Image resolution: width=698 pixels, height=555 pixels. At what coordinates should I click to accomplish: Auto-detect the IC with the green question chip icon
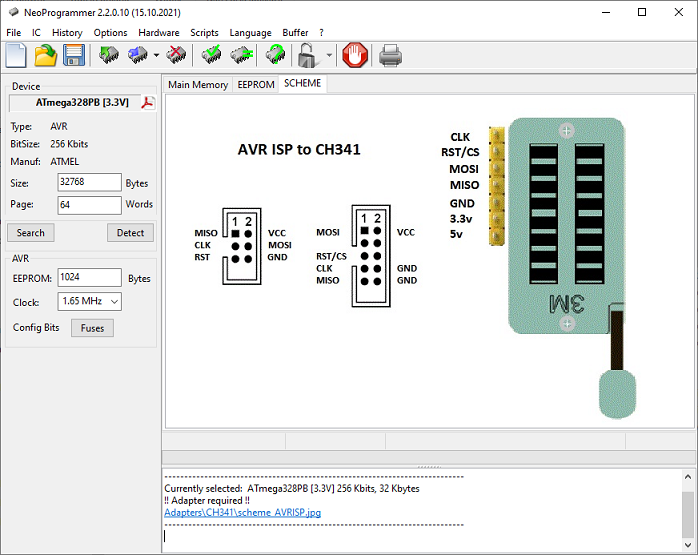click(x=276, y=56)
